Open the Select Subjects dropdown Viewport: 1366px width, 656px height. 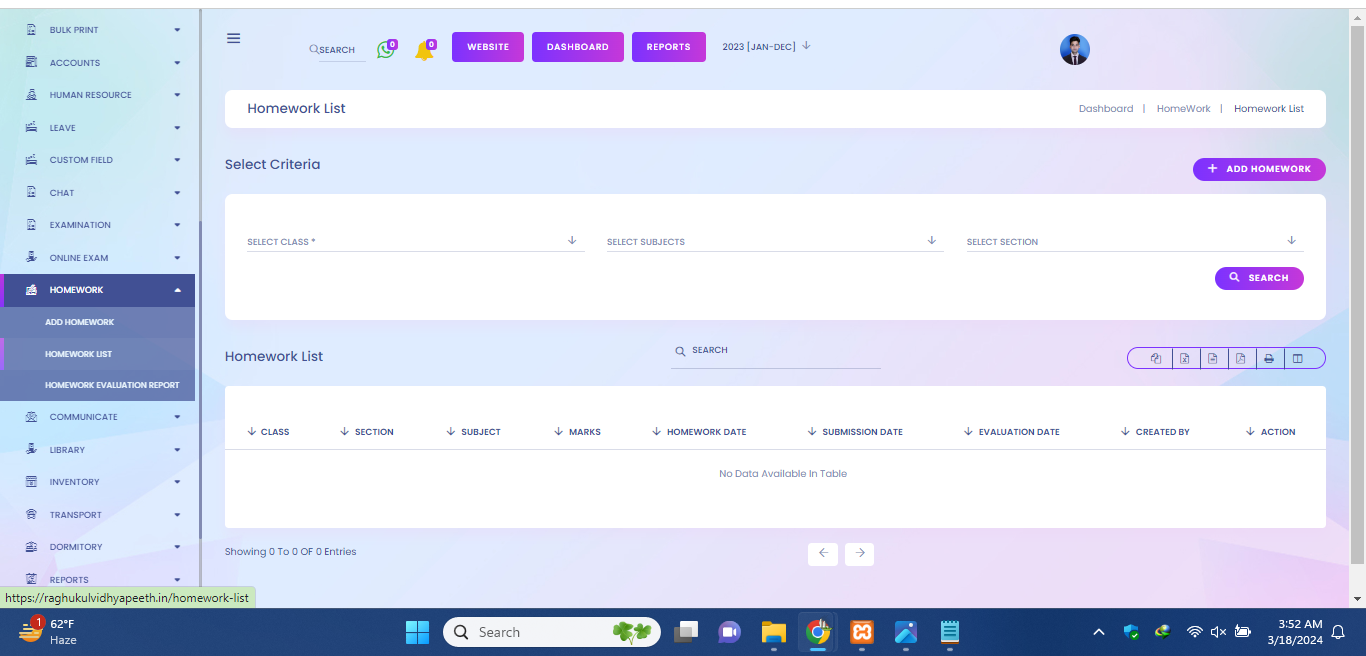[x=773, y=241]
